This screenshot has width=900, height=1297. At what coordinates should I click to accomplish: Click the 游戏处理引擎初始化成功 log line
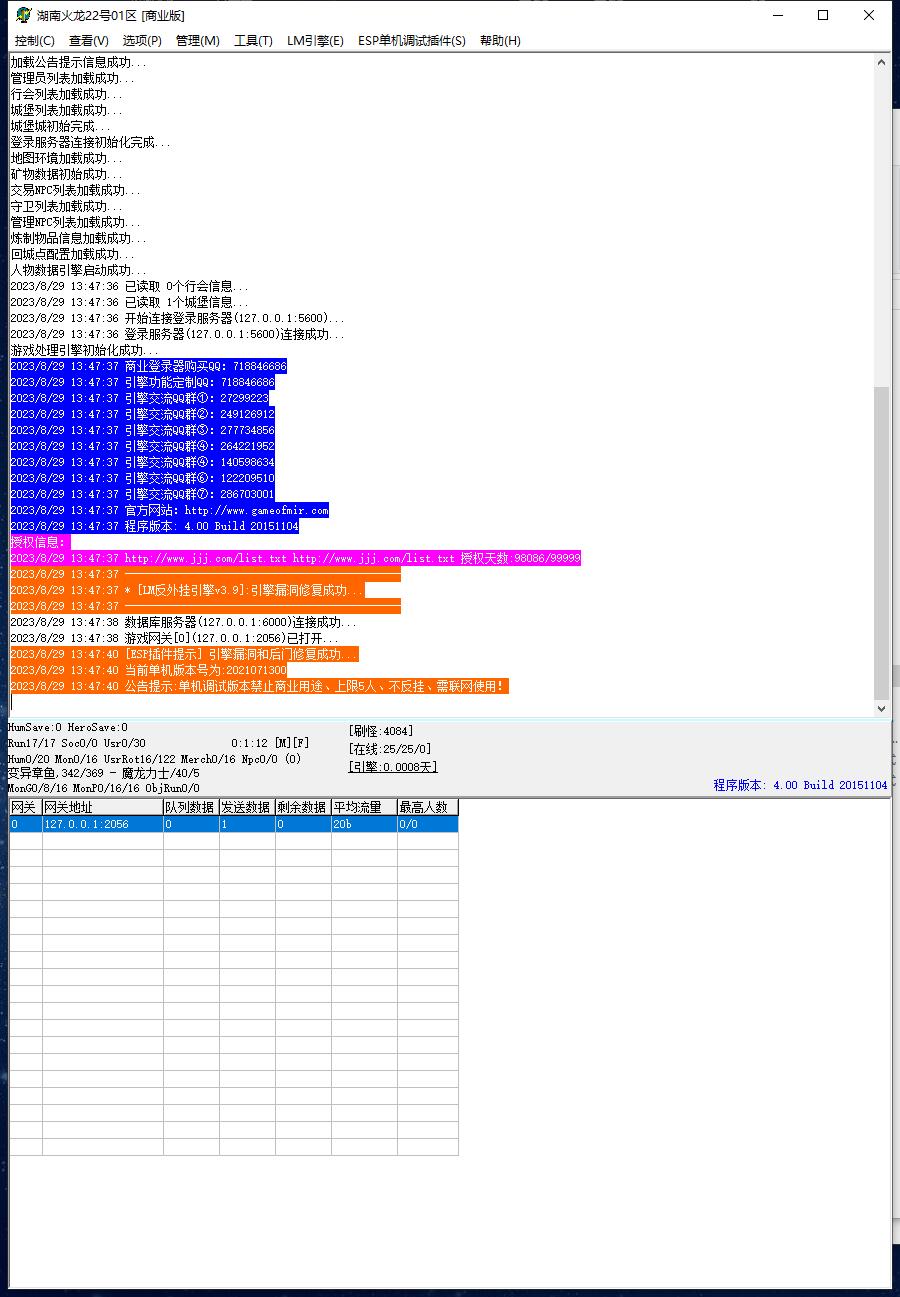click(x=85, y=350)
